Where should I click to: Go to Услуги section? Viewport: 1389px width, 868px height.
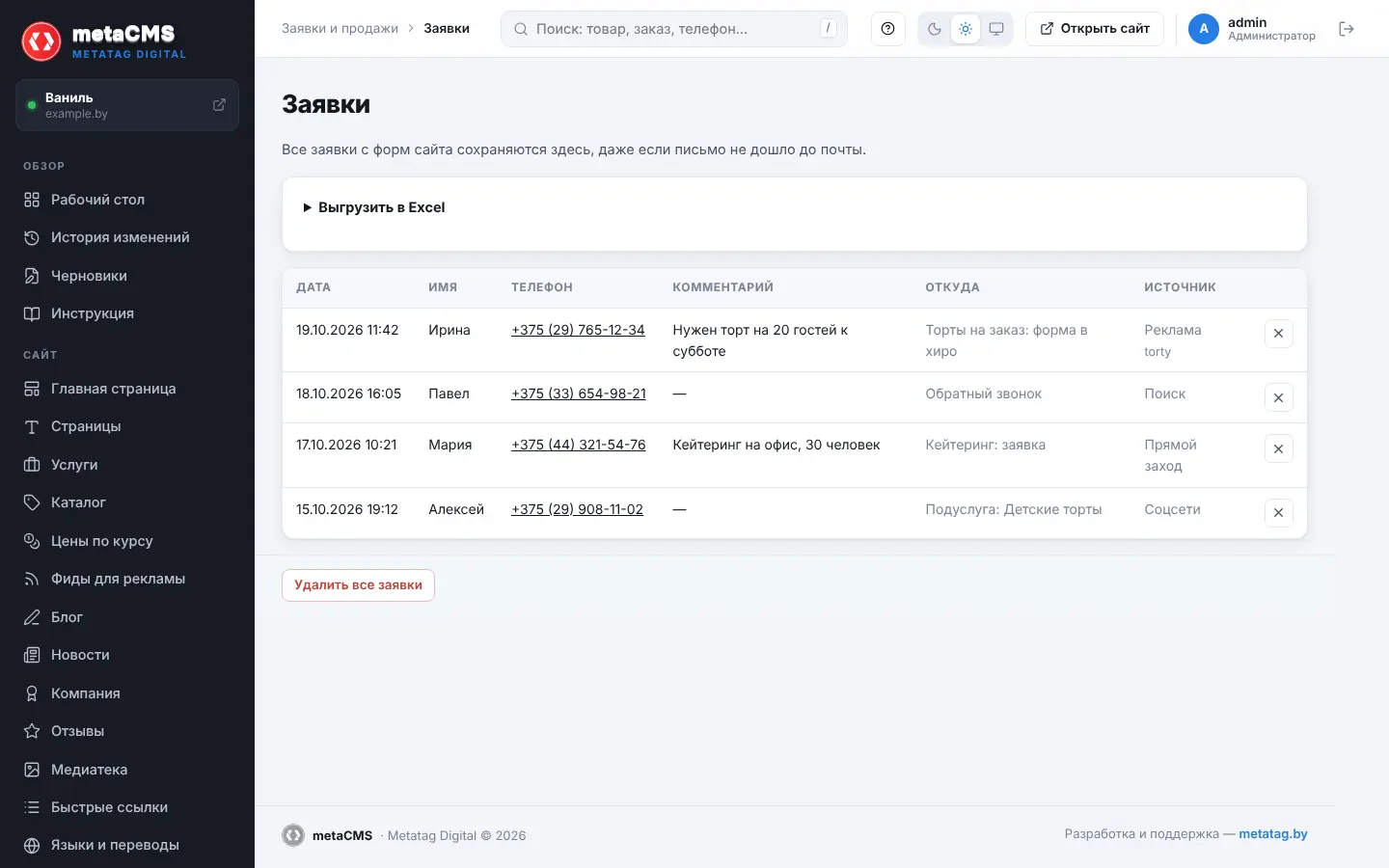click(127, 465)
